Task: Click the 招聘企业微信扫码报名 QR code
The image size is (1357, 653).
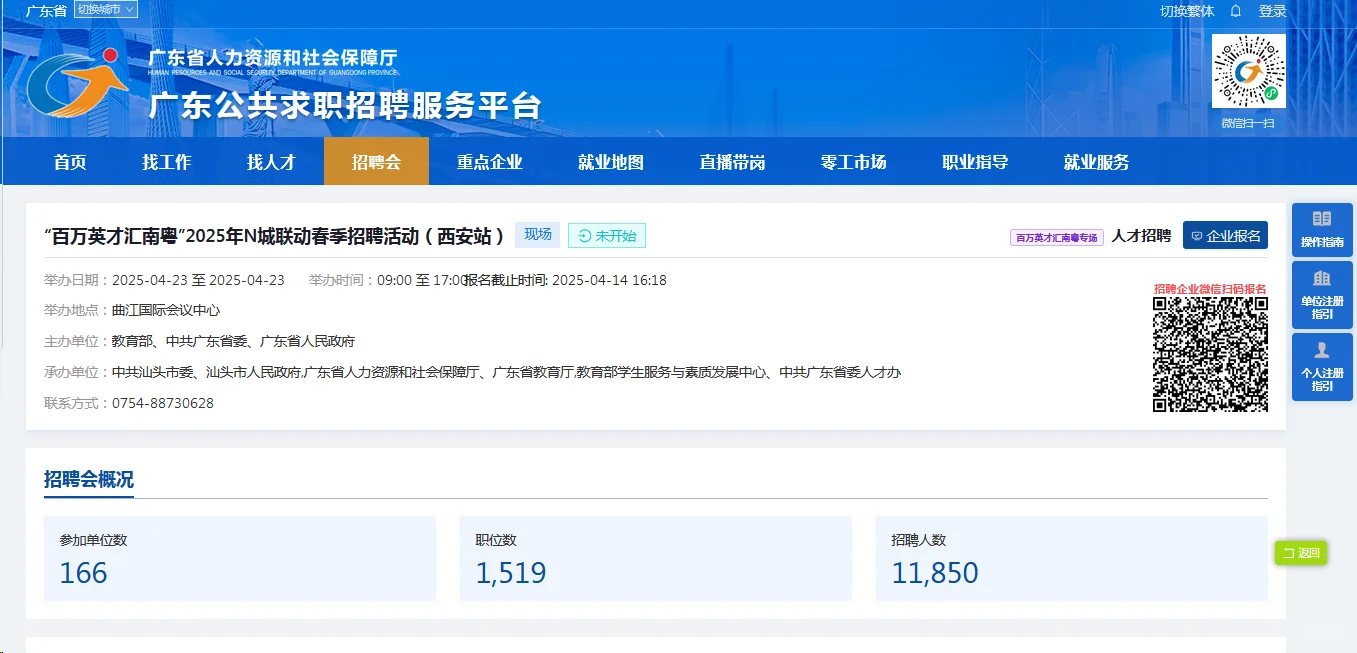Action: coord(1210,357)
